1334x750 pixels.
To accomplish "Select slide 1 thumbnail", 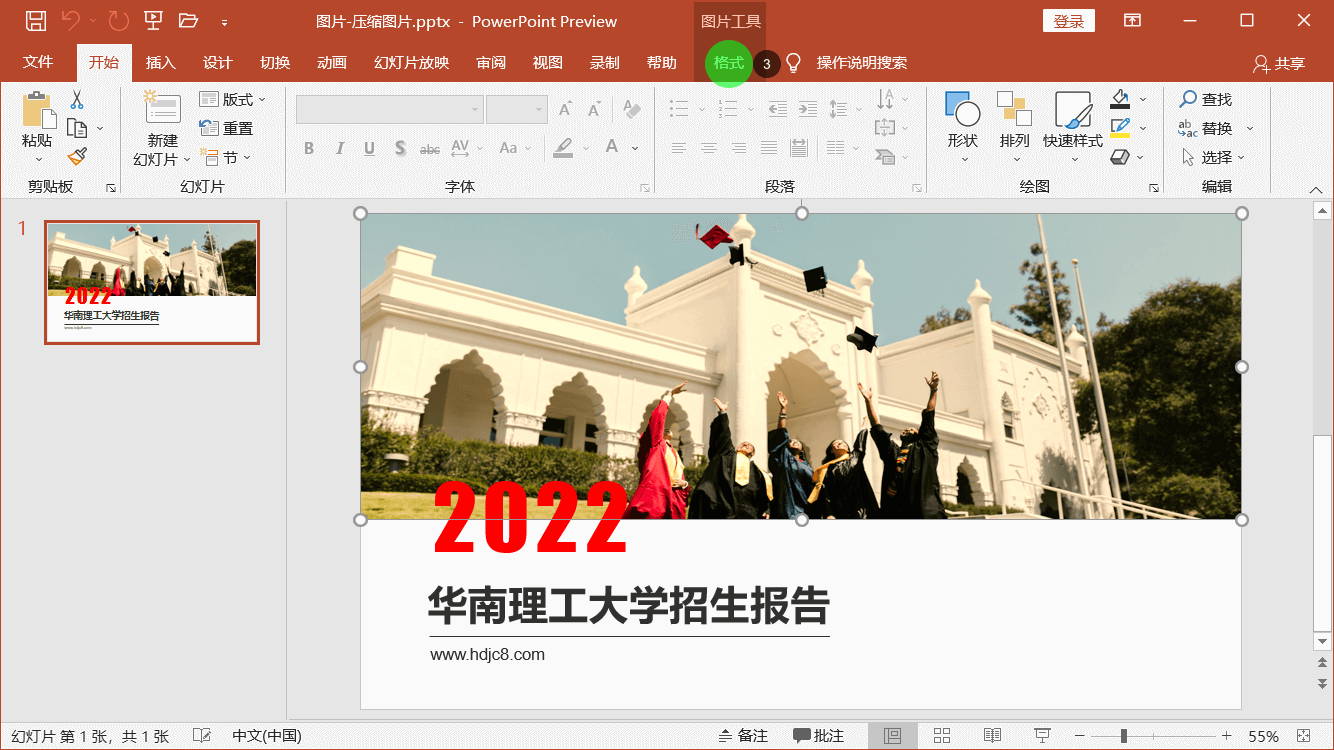I will coord(152,282).
